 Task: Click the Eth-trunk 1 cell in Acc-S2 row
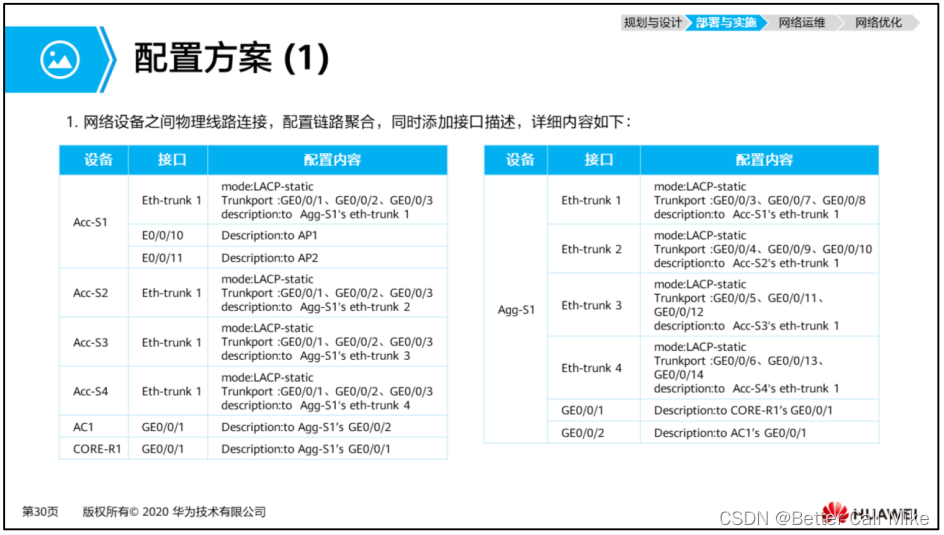coord(169,293)
